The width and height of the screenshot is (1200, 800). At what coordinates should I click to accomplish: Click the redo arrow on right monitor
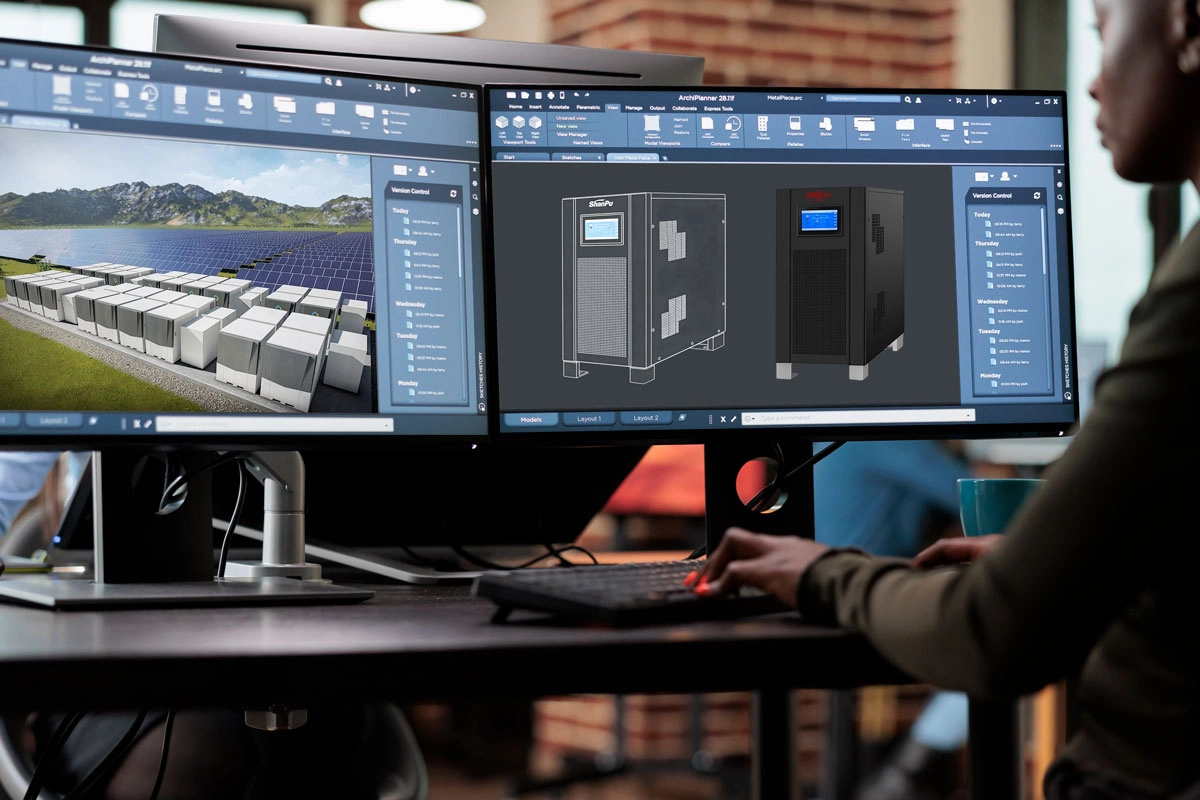[587, 95]
